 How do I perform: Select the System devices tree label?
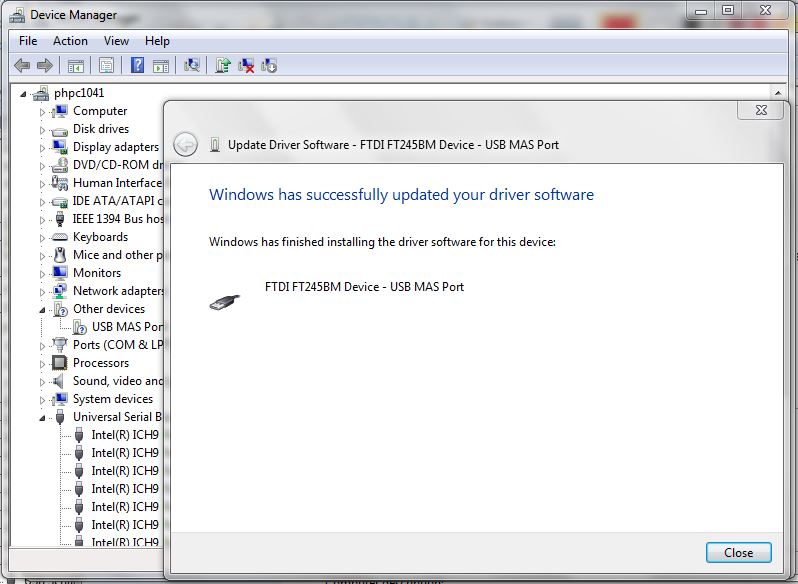pos(112,399)
